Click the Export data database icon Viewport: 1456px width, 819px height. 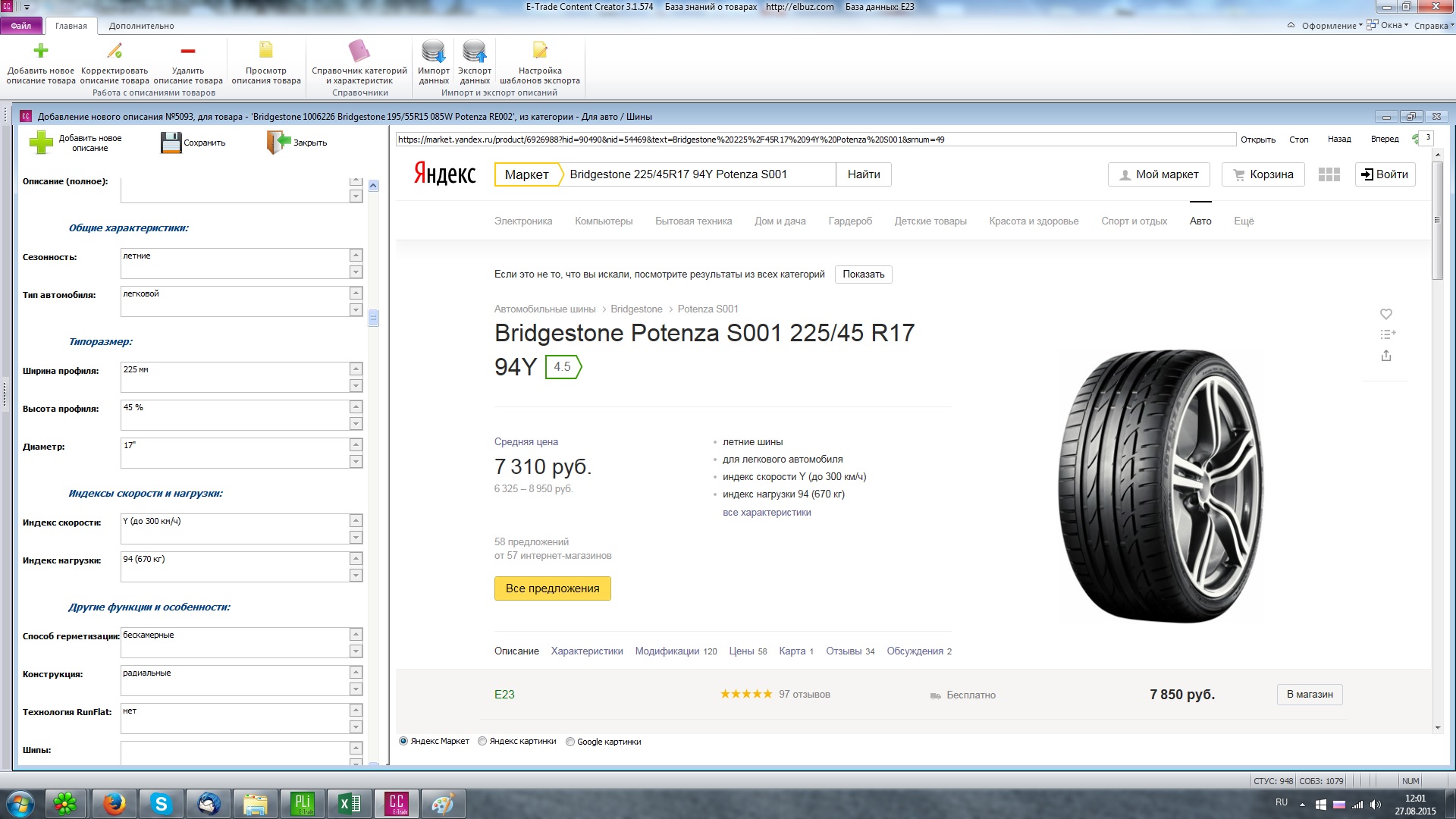tap(475, 51)
